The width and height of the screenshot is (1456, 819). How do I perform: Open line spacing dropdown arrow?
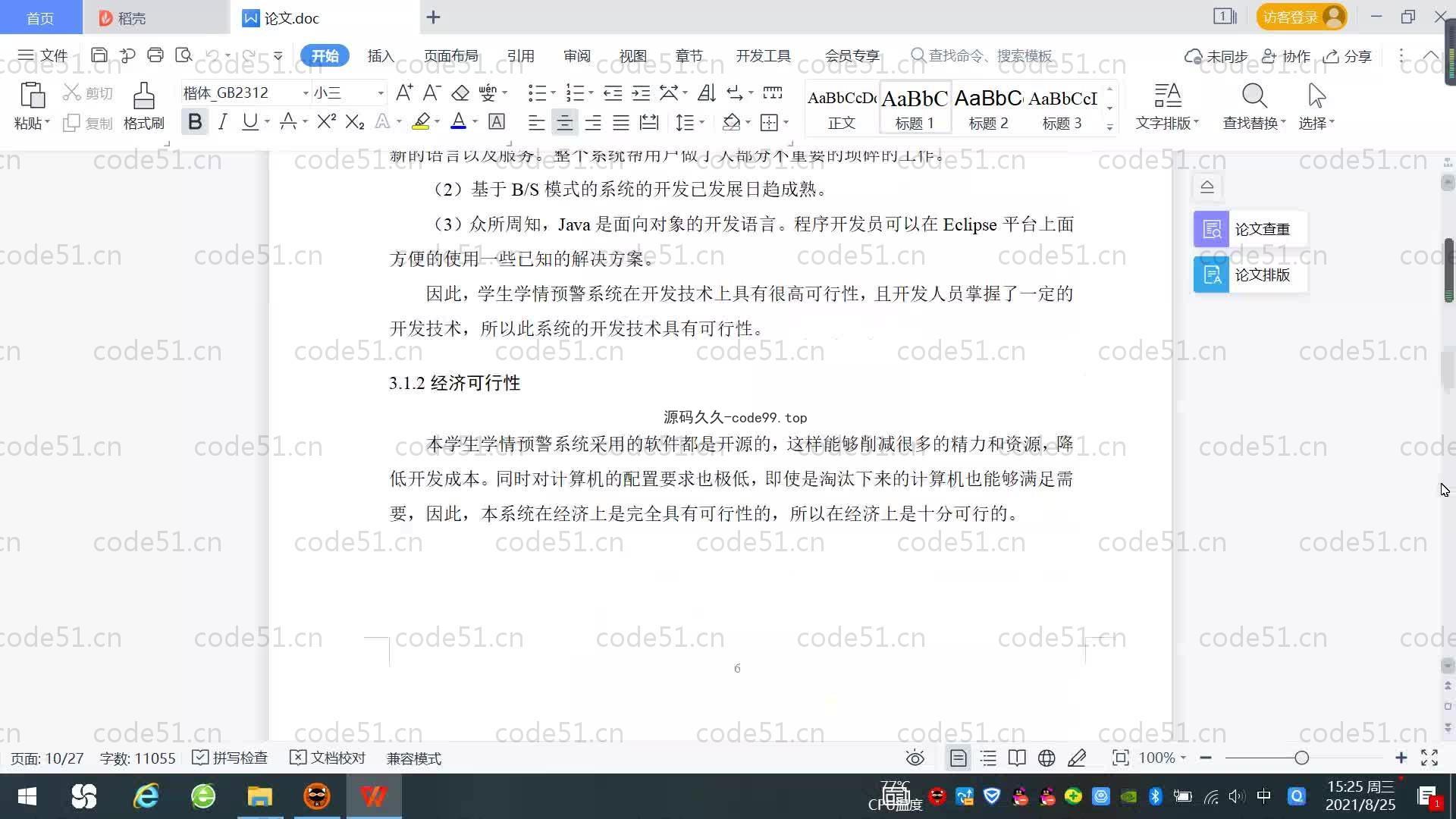point(702,122)
